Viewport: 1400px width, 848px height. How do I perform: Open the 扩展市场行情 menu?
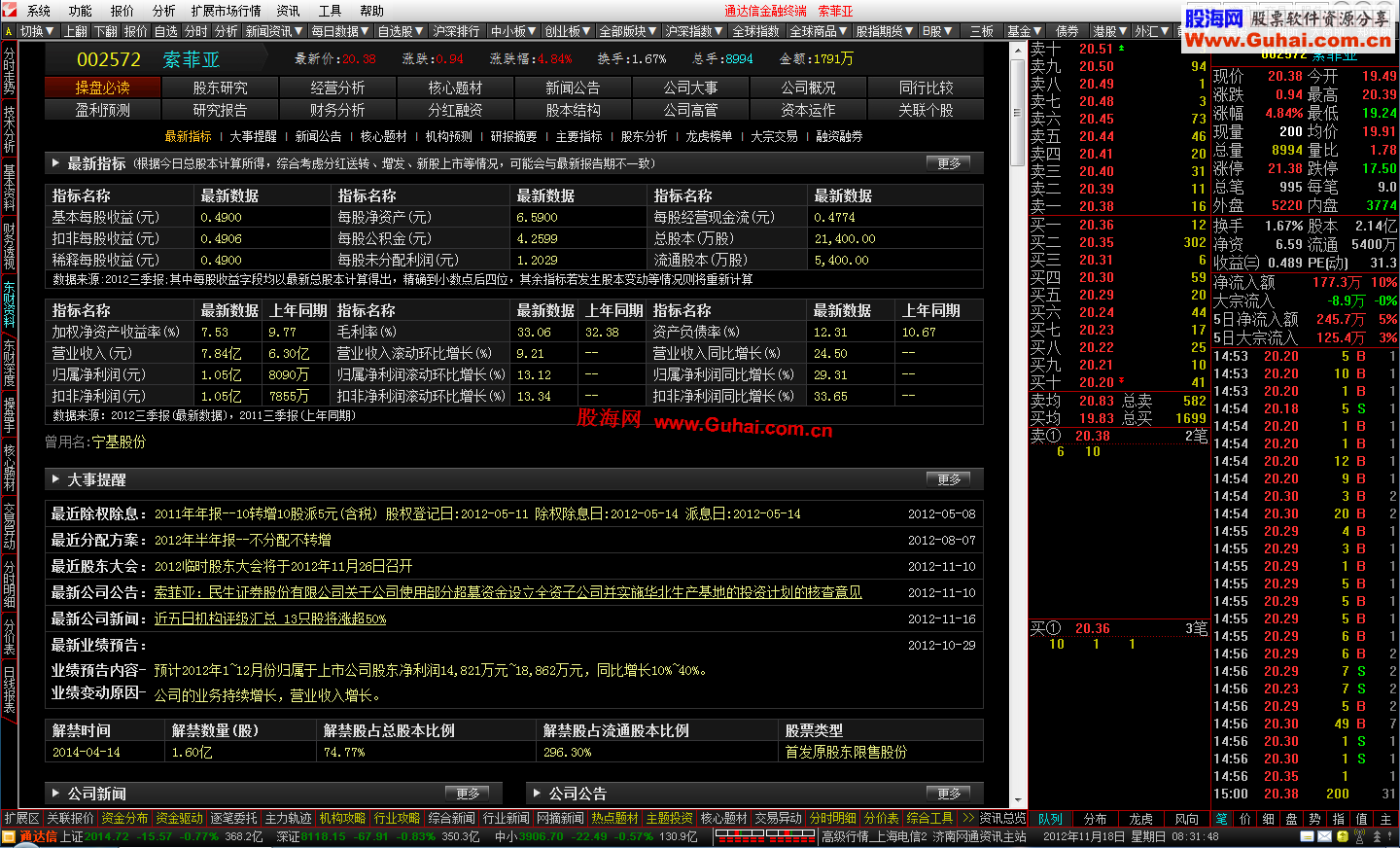(227, 11)
